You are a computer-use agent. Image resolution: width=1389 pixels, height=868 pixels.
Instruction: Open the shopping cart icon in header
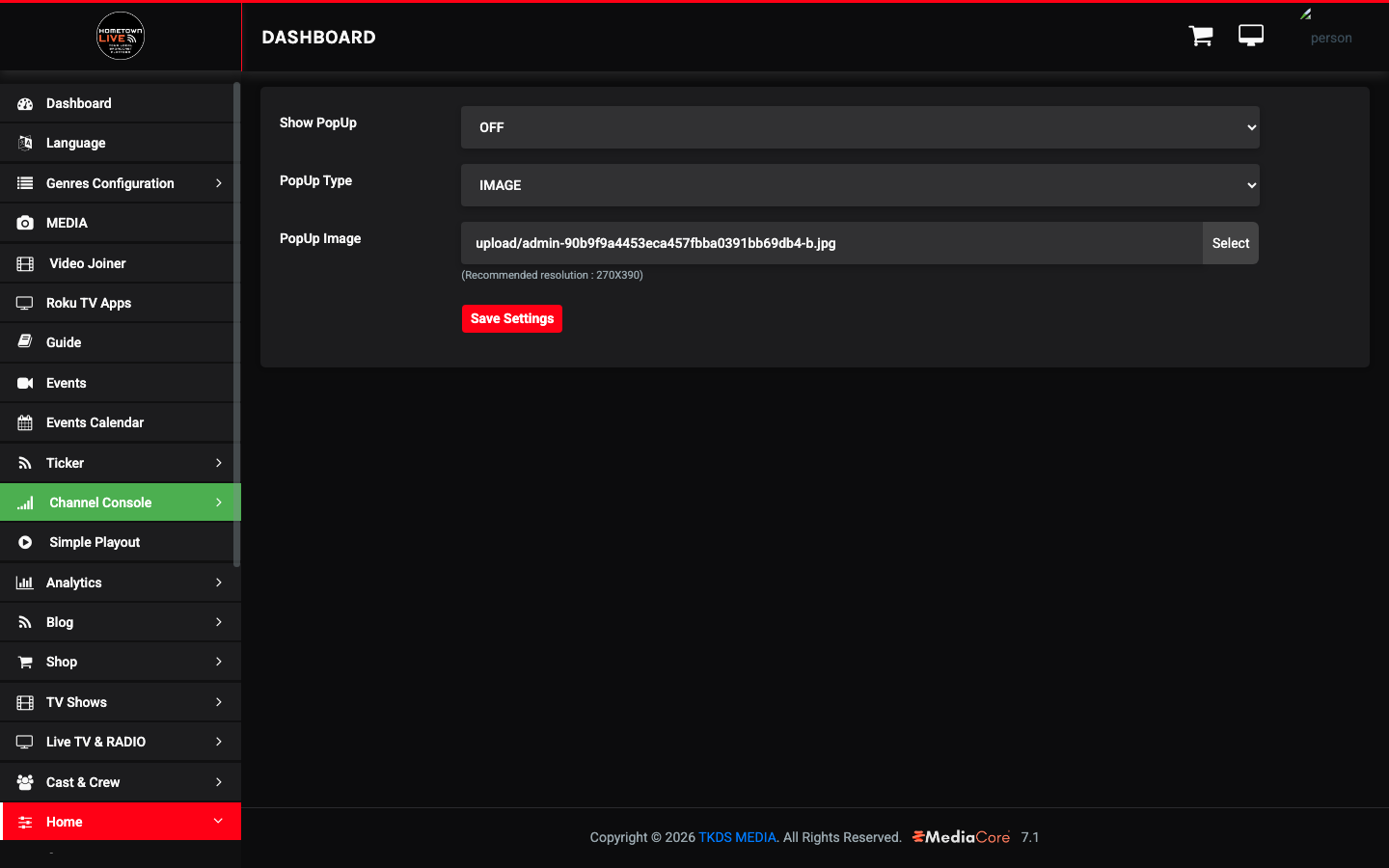[1201, 36]
